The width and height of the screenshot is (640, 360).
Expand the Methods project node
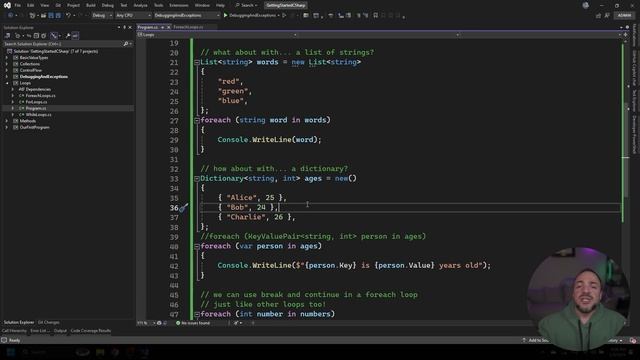[7, 121]
